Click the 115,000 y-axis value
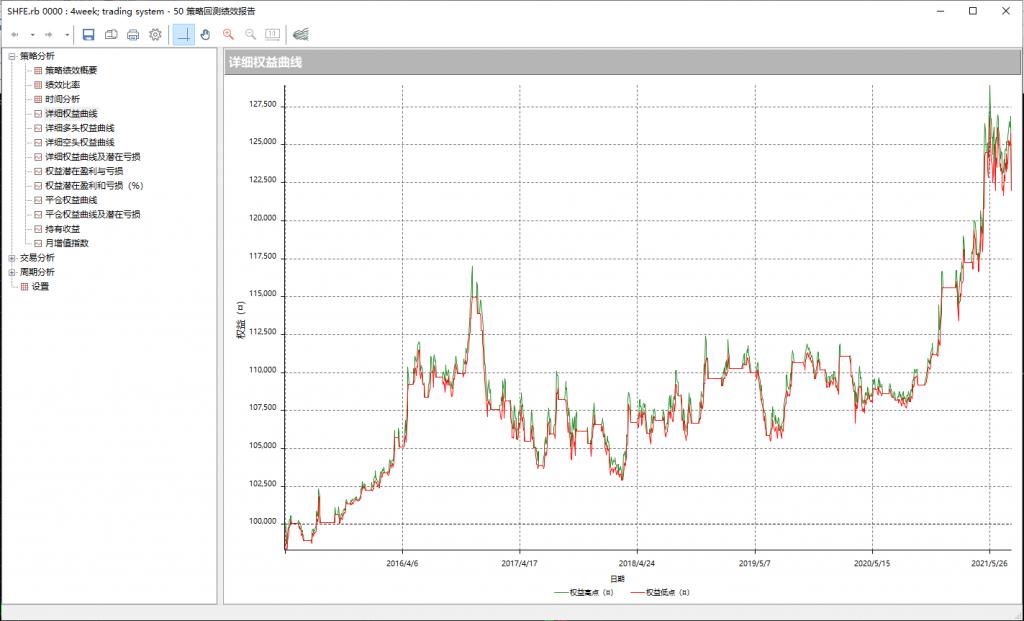The image size is (1024, 621). pos(261,294)
